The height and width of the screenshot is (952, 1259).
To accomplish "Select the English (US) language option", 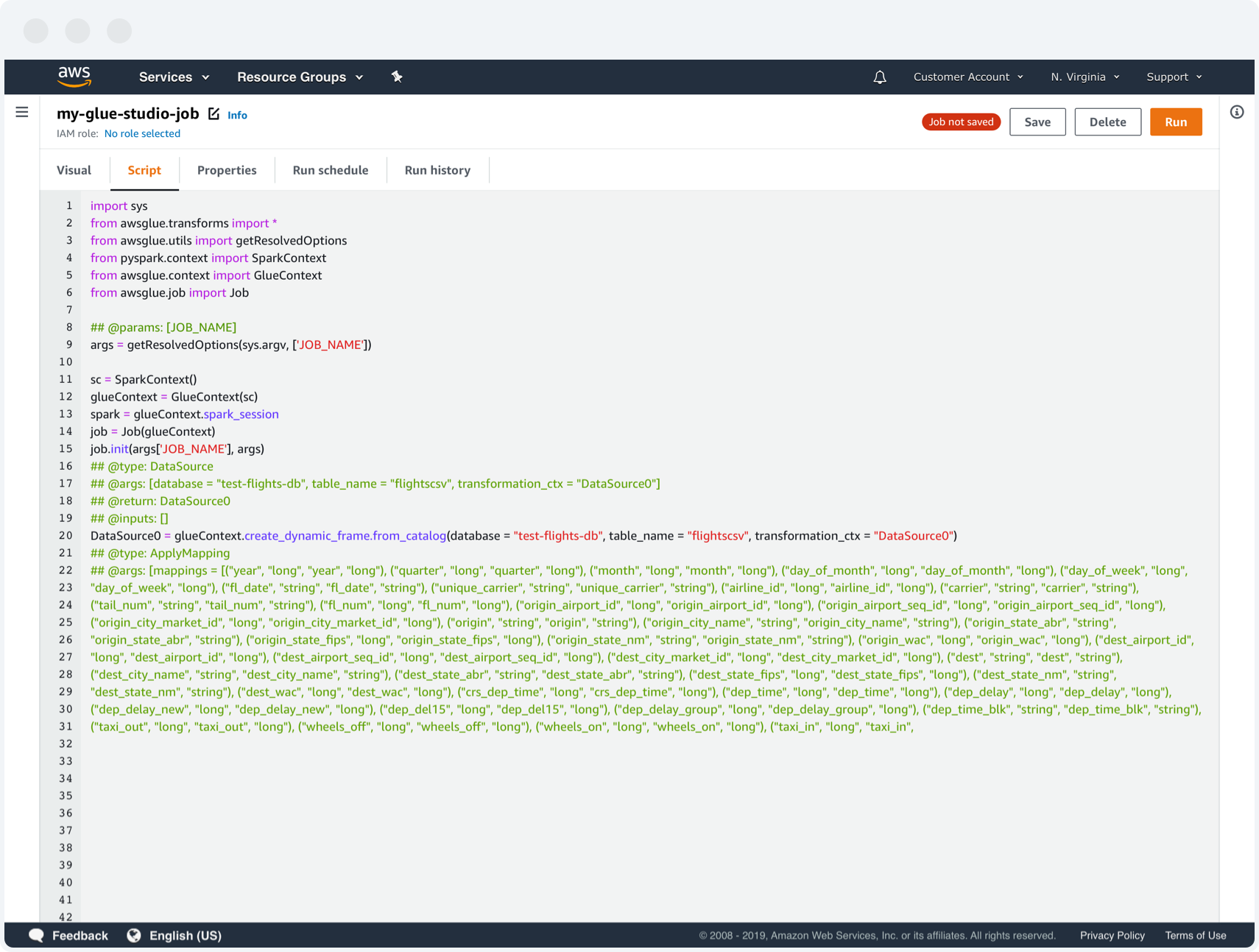I will tap(186, 935).
